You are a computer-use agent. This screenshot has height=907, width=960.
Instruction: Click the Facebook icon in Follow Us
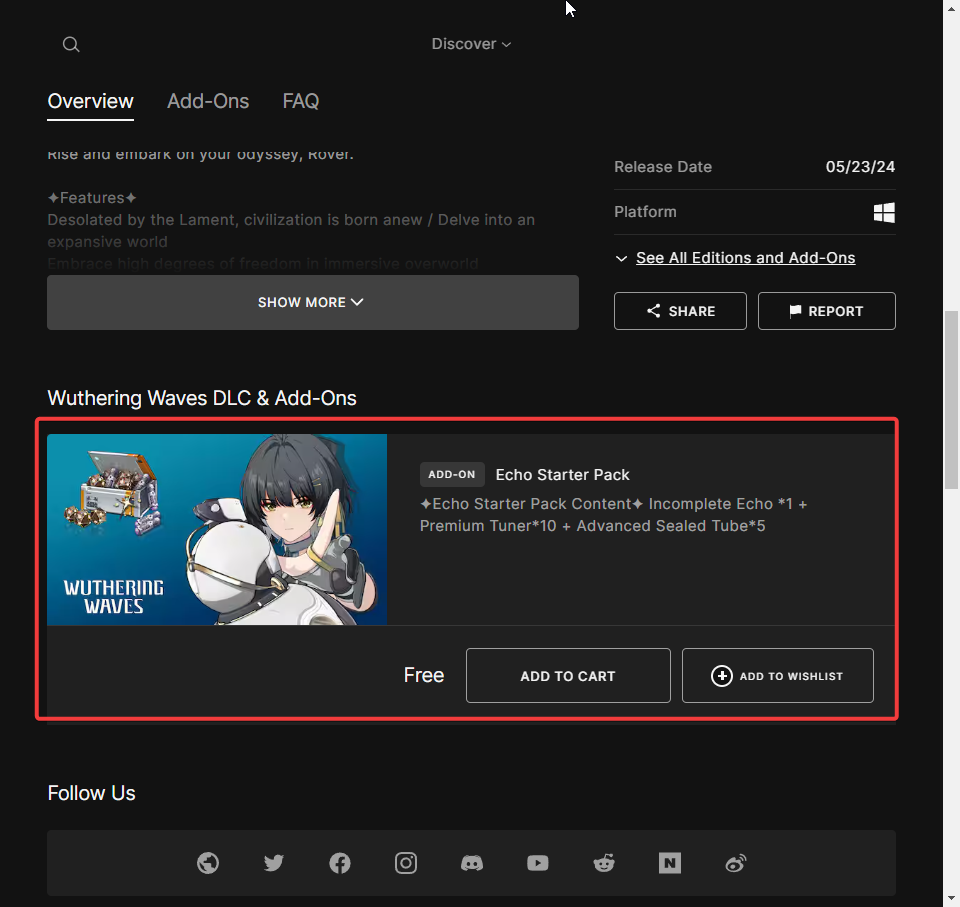tap(339, 863)
